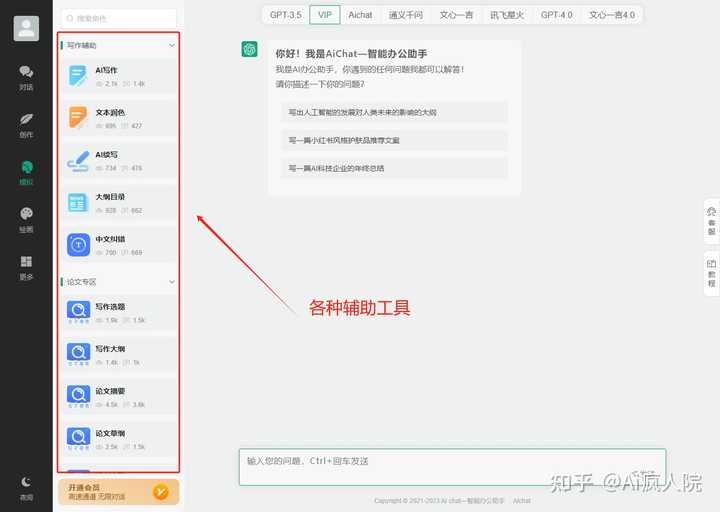Choose the 小红书 skincare recommendation prompt

coord(394,141)
